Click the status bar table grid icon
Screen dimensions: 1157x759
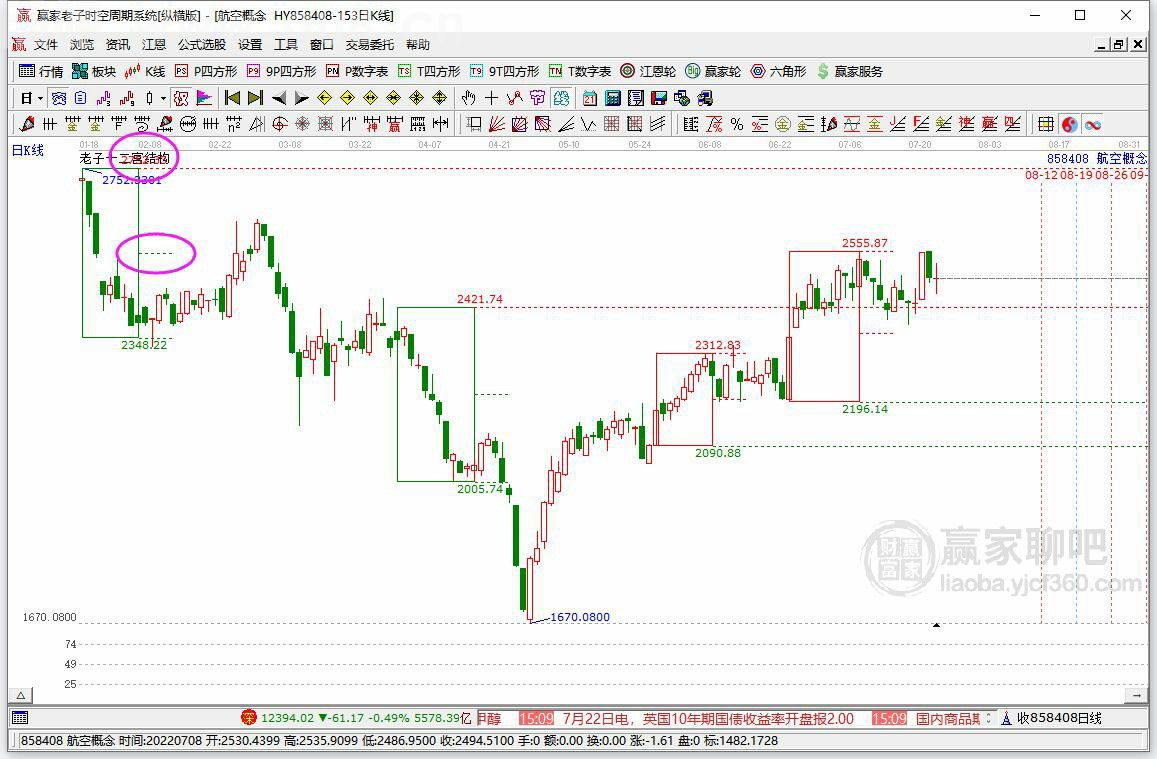point(20,718)
